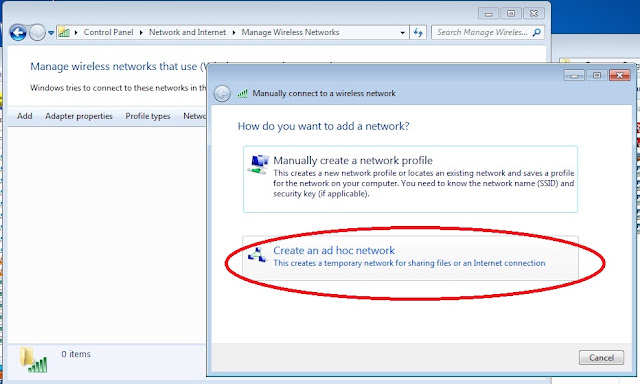Open Adapter properties from toolbar
This screenshot has width=640, height=384.
[78, 116]
